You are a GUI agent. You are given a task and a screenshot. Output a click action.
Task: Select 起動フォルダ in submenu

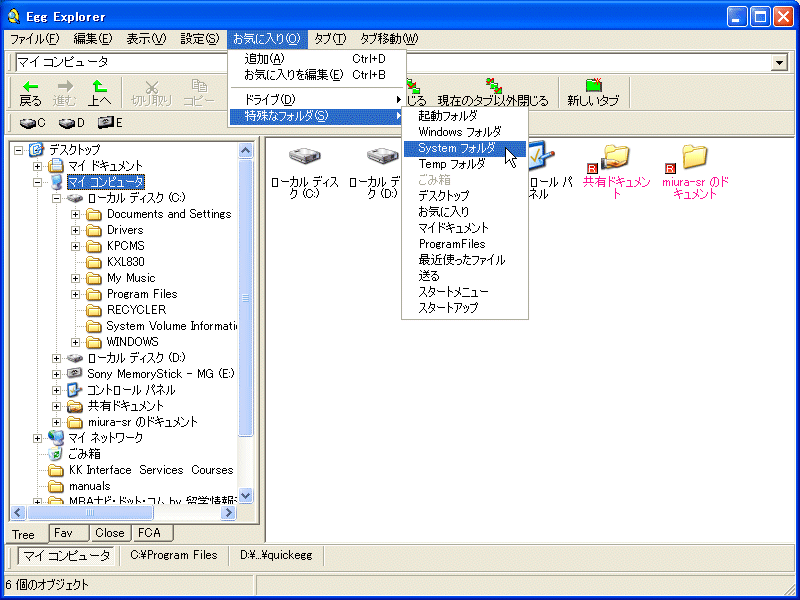pyautogui.click(x=465, y=116)
